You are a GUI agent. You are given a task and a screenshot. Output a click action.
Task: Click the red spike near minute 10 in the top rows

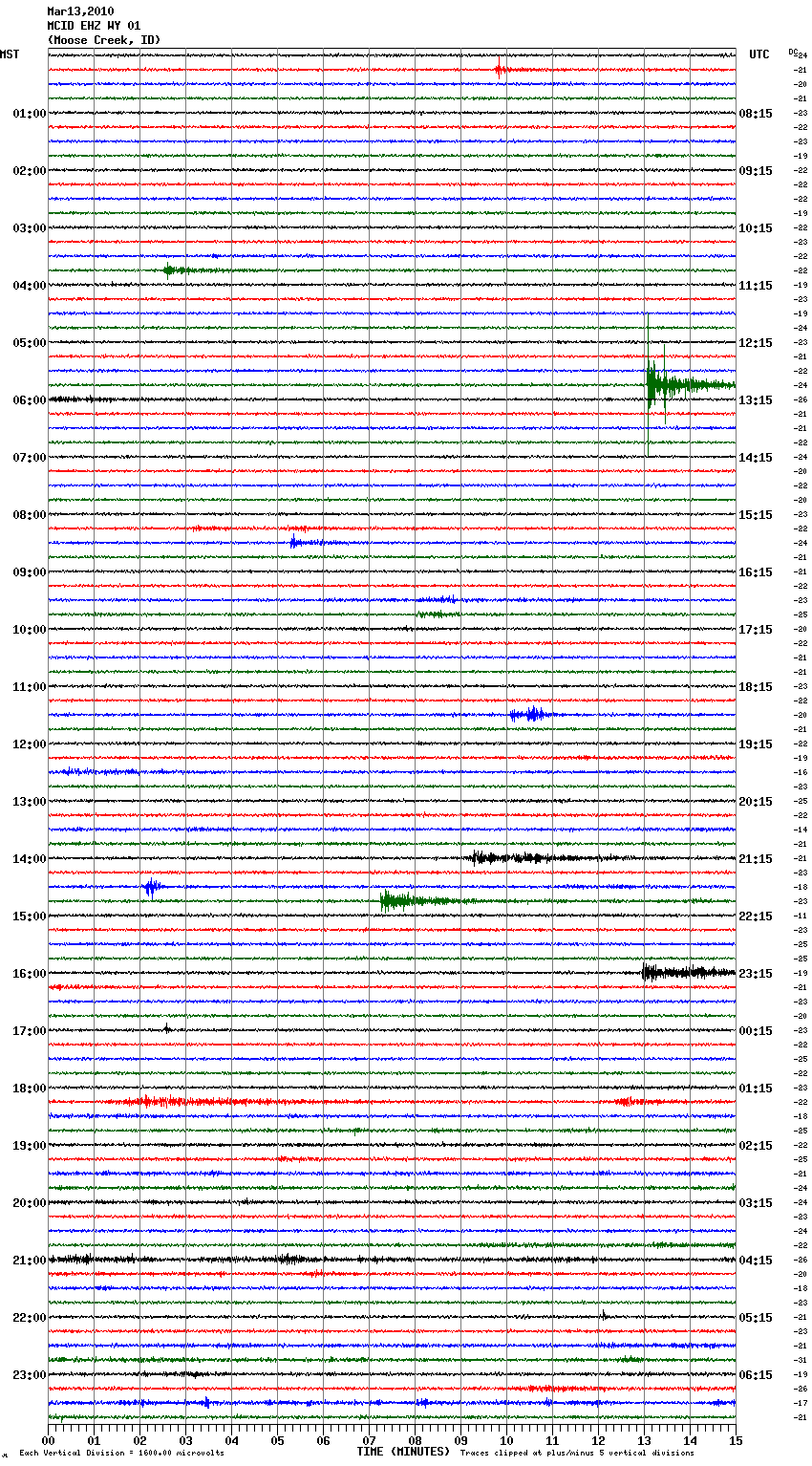500,69
